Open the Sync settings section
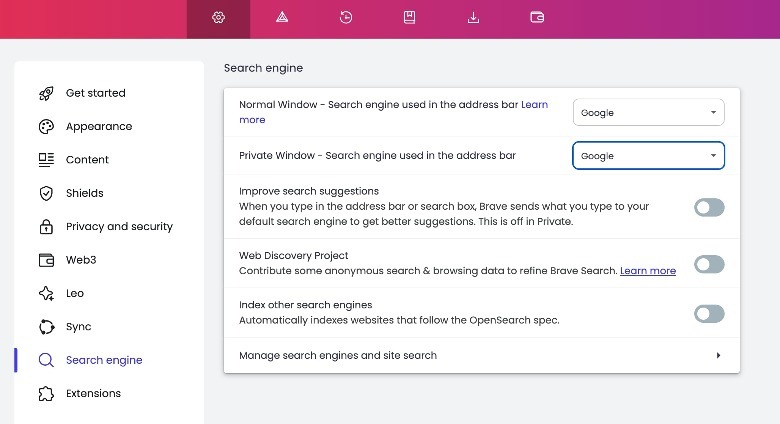The height and width of the screenshot is (424, 780). 79,327
